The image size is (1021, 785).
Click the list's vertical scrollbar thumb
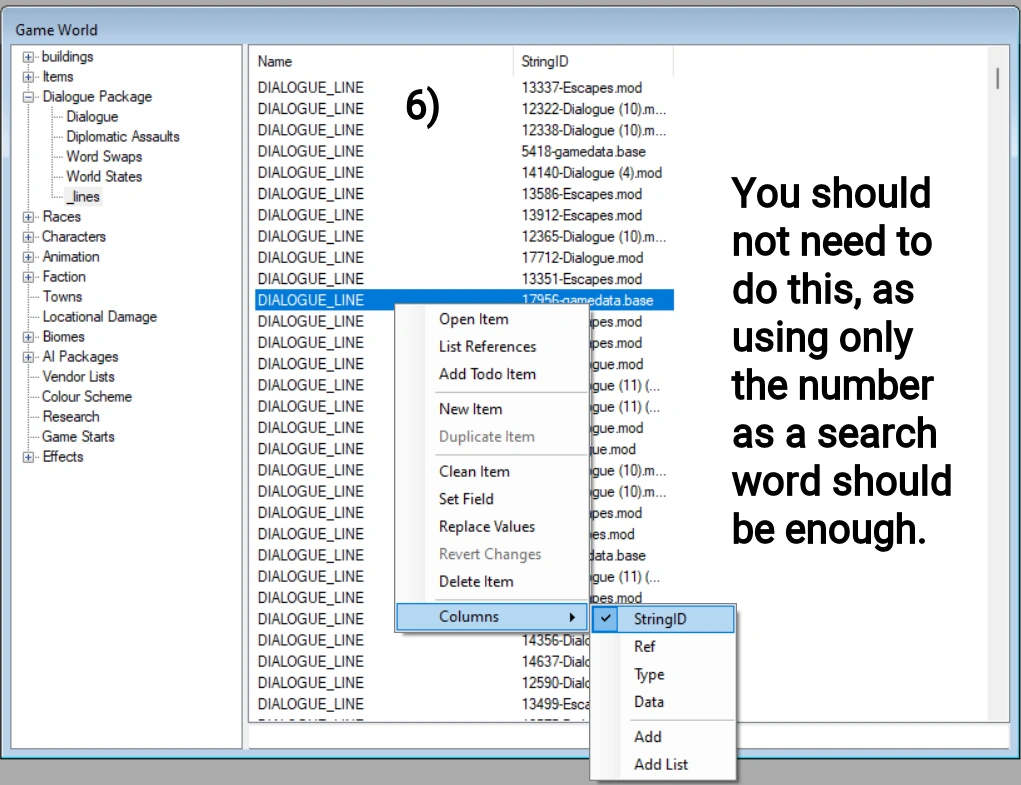(x=998, y=79)
